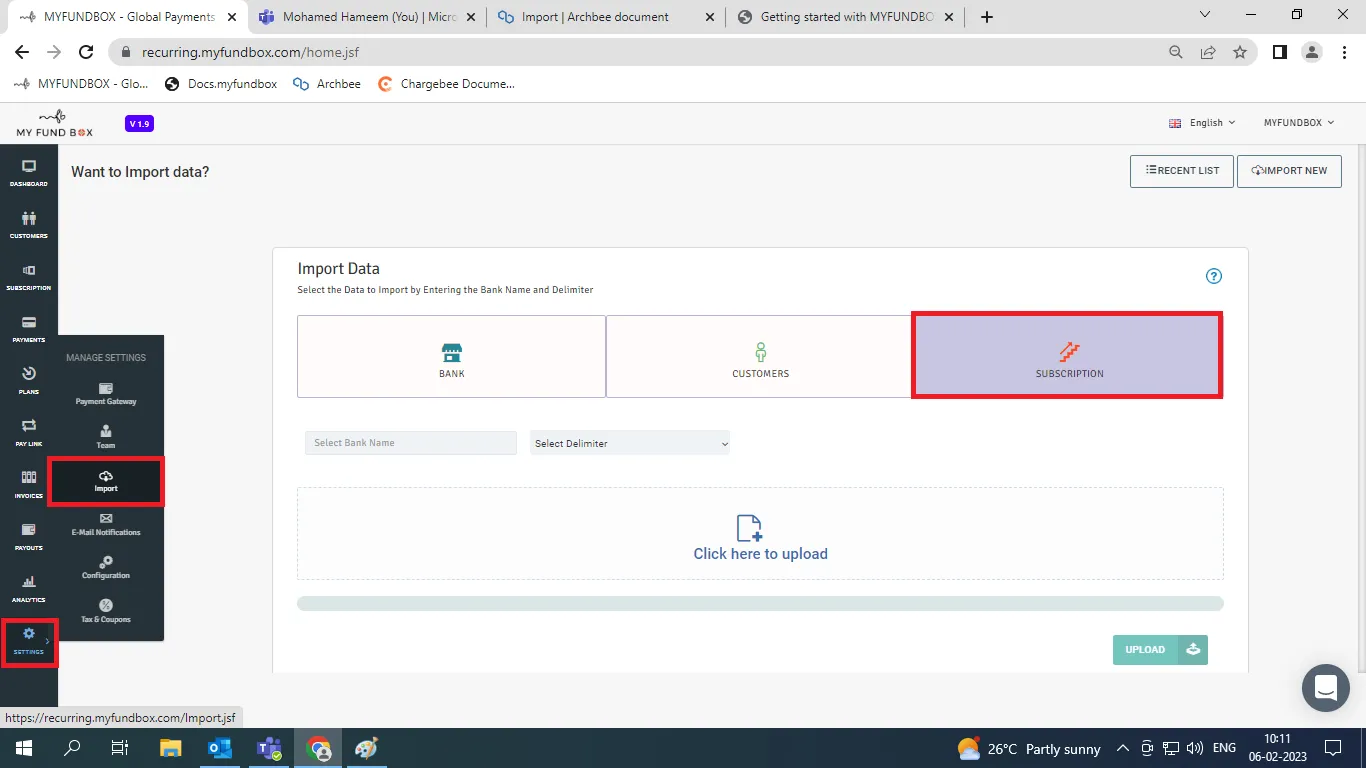Open Payouts in the sidebar
The width and height of the screenshot is (1366, 768).
click(x=29, y=537)
